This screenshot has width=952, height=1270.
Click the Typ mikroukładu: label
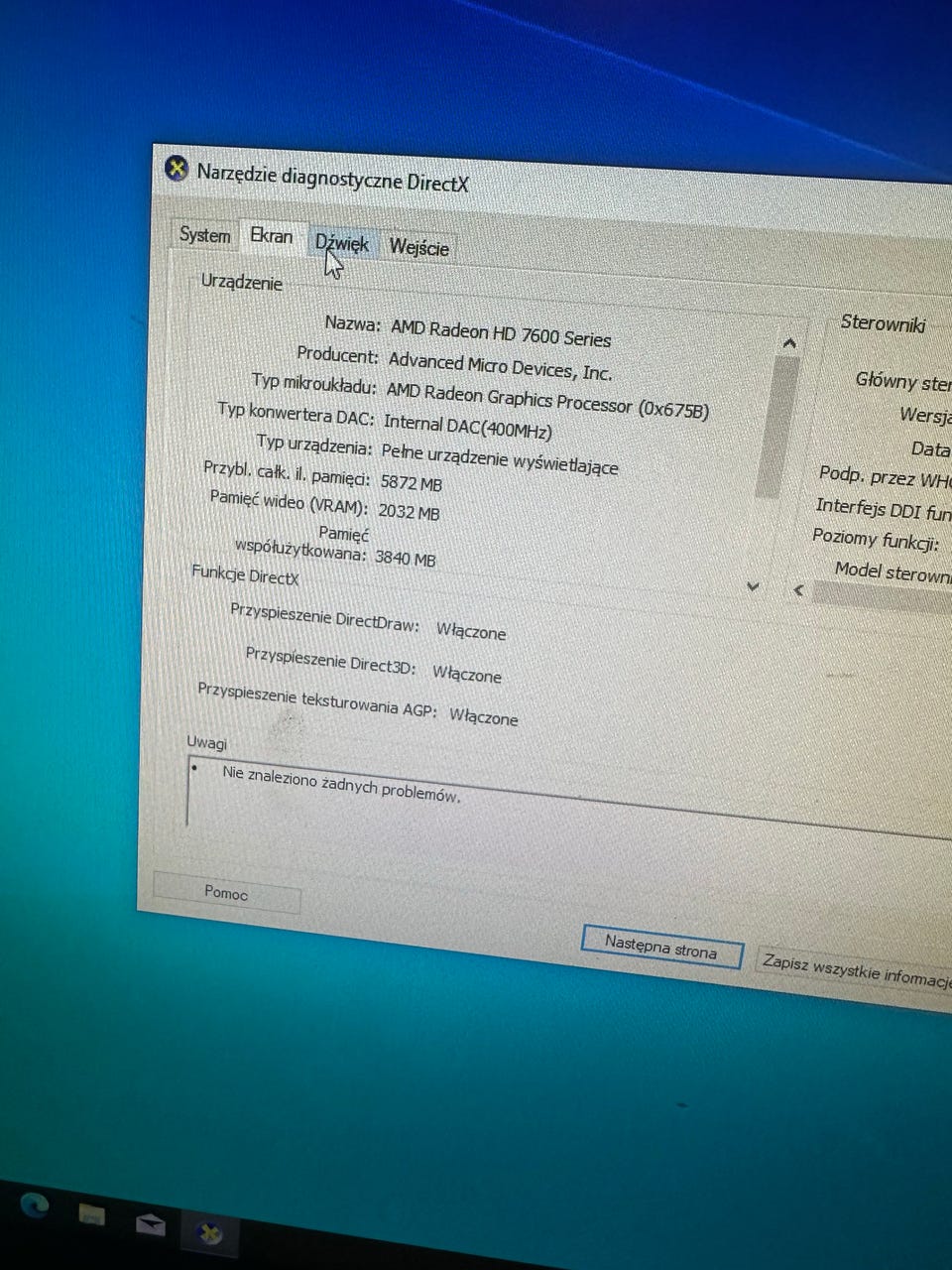pos(314,383)
